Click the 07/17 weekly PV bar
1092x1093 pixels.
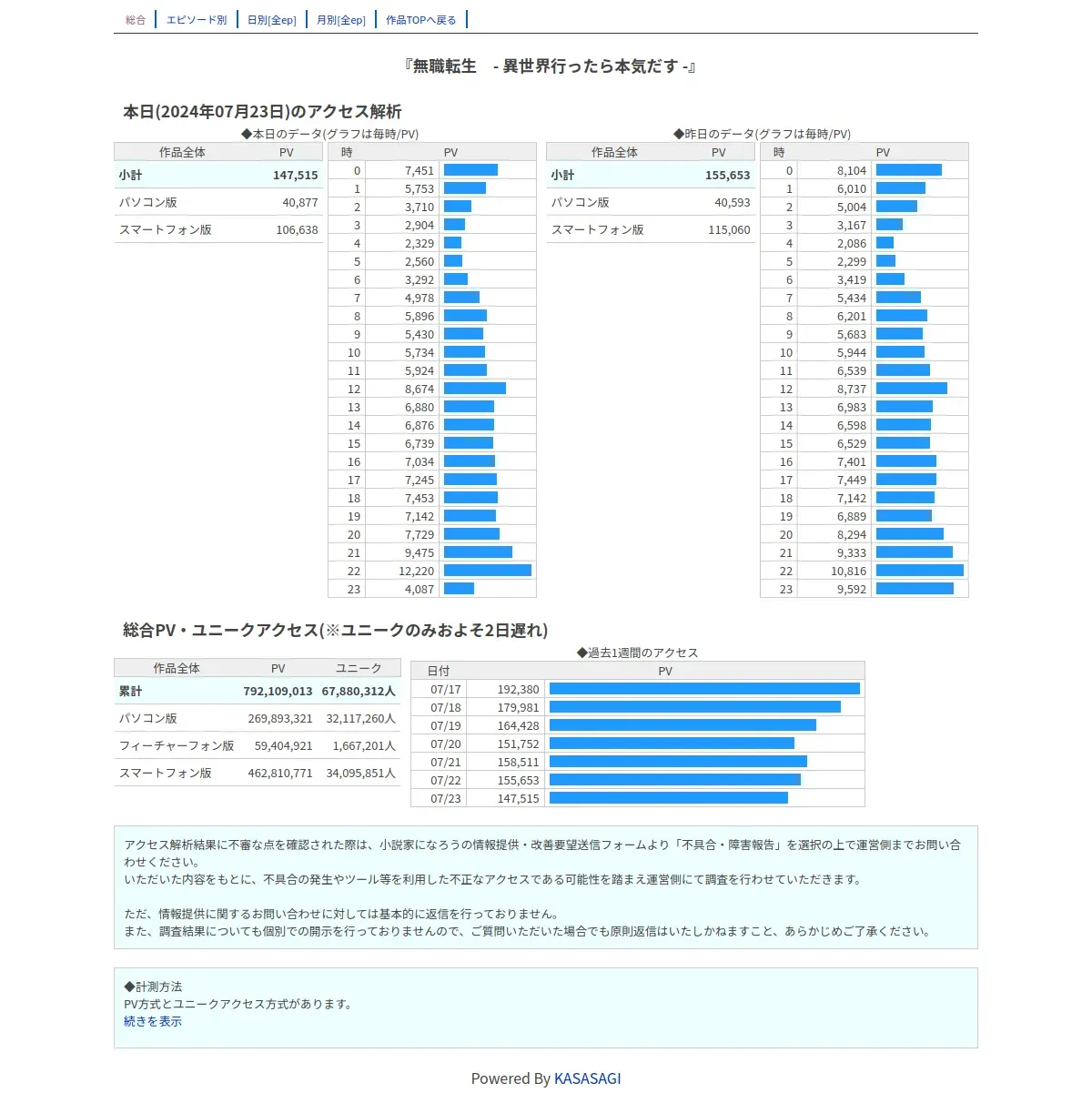click(704, 689)
